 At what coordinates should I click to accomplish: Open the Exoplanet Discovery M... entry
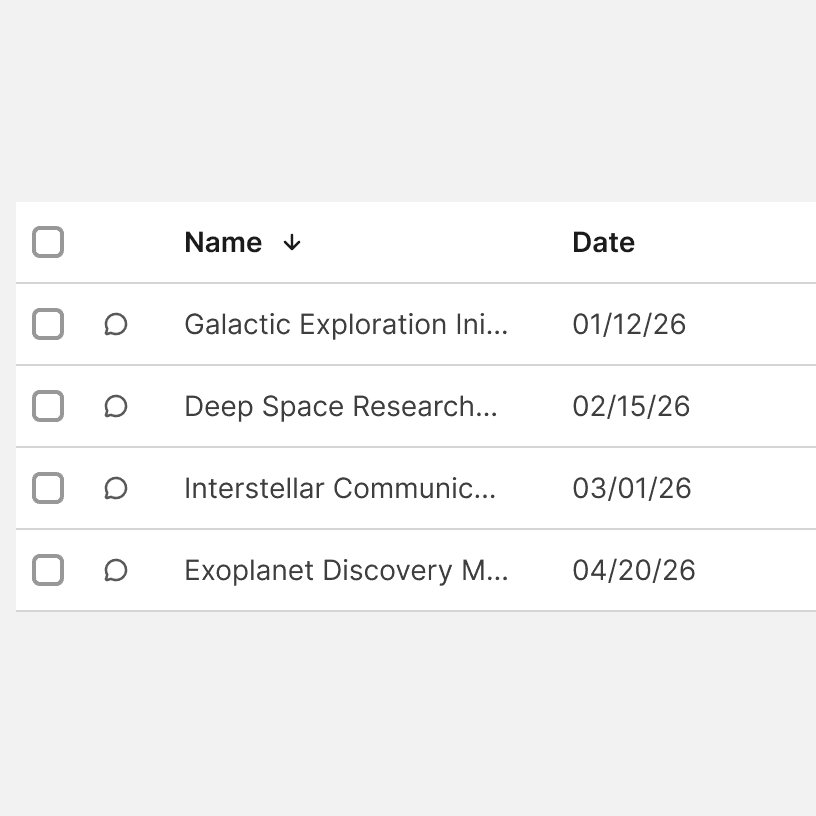(x=346, y=571)
